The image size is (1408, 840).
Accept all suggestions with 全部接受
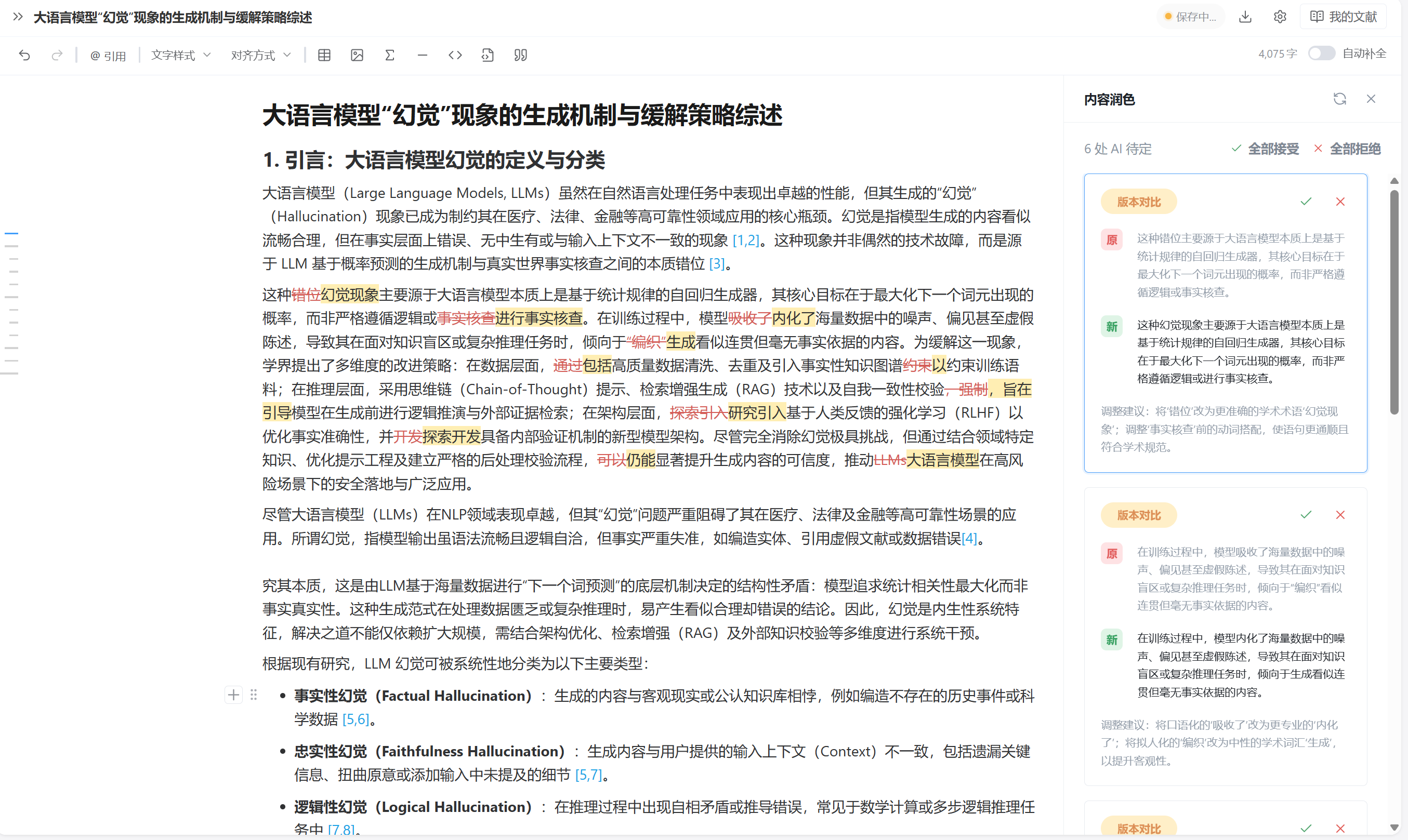coord(1266,148)
